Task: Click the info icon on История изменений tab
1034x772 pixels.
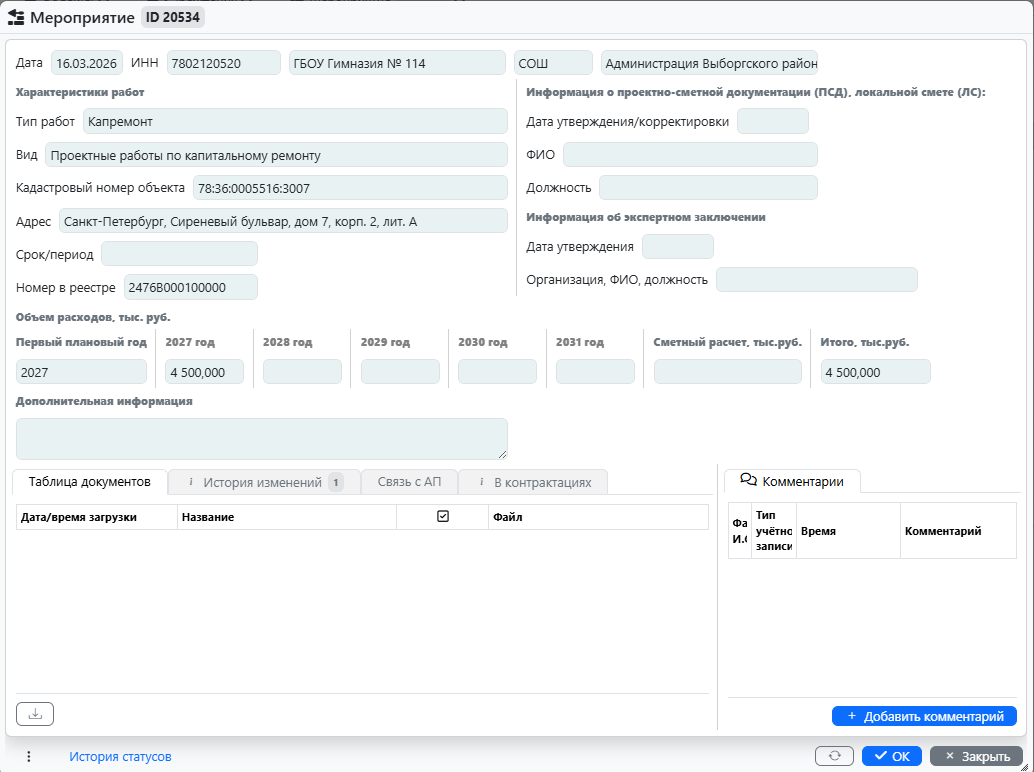Action: tap(190, 482)
